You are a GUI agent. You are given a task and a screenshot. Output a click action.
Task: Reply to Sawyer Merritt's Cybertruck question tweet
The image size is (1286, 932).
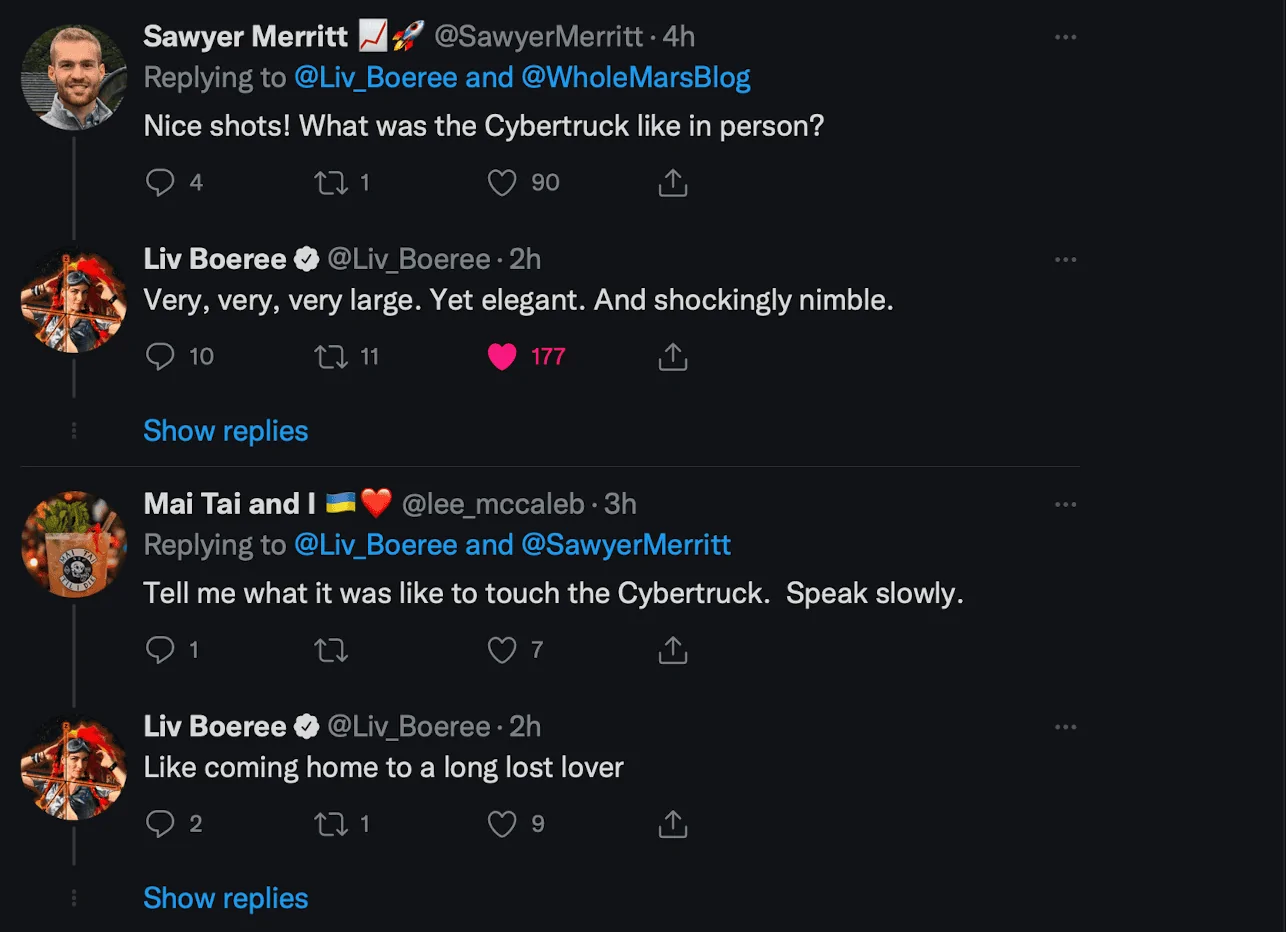coord(160,183)
